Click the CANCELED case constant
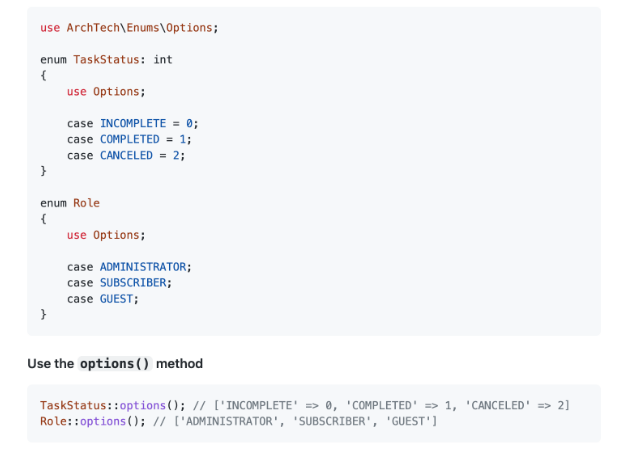Viewport: 635px width, 453px height. (x=126, y=155)
